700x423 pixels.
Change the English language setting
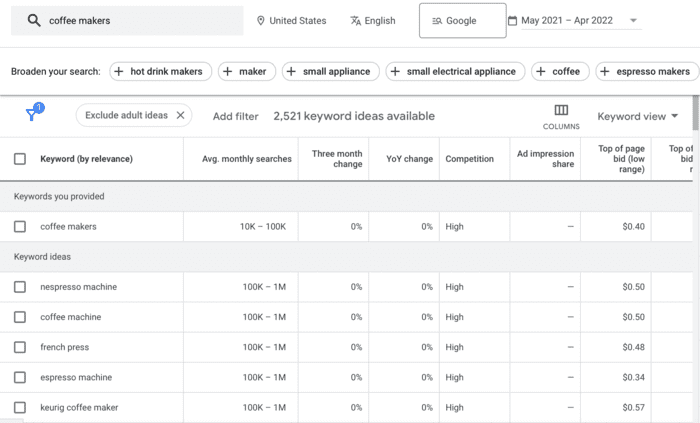click(x=373, y=21)
